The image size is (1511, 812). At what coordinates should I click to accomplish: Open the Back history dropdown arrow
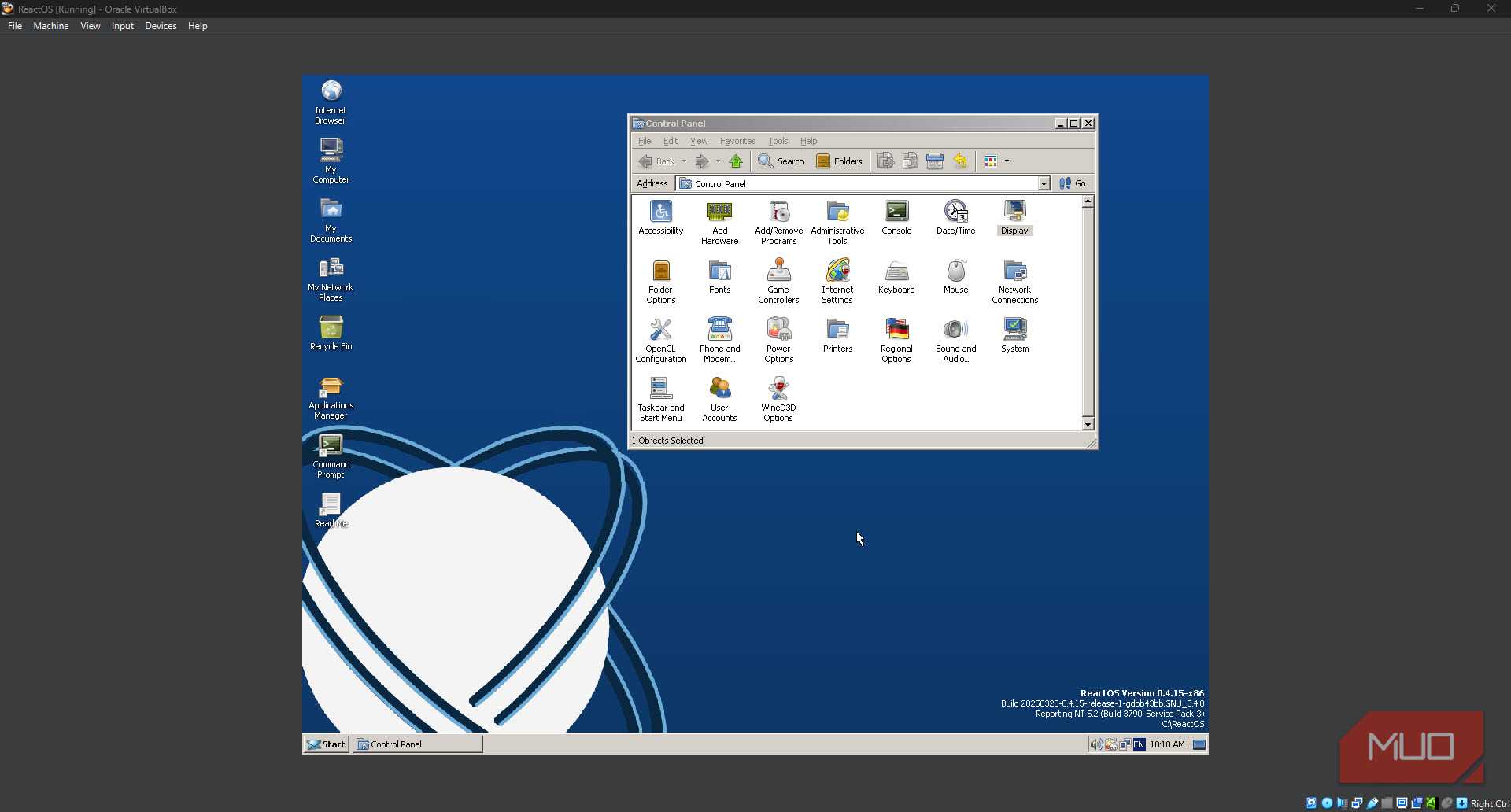tap(684, 161)
